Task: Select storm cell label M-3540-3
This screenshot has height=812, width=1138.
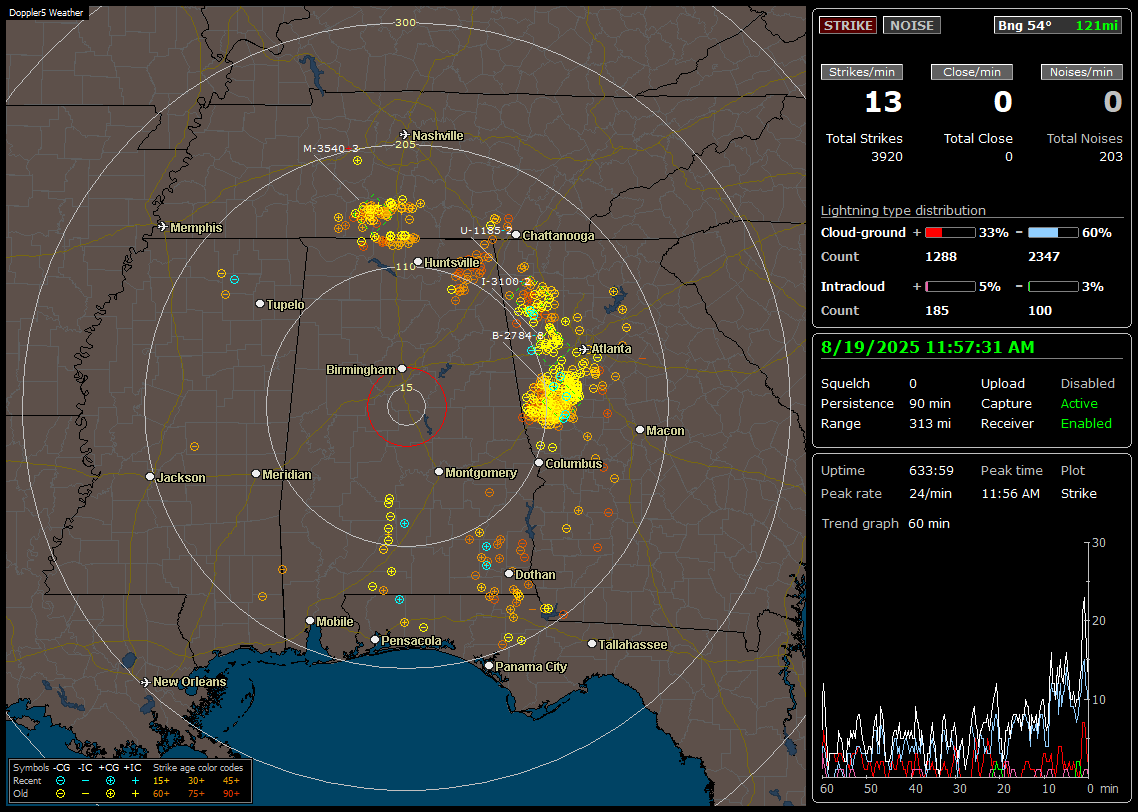Action: [331, 149]
